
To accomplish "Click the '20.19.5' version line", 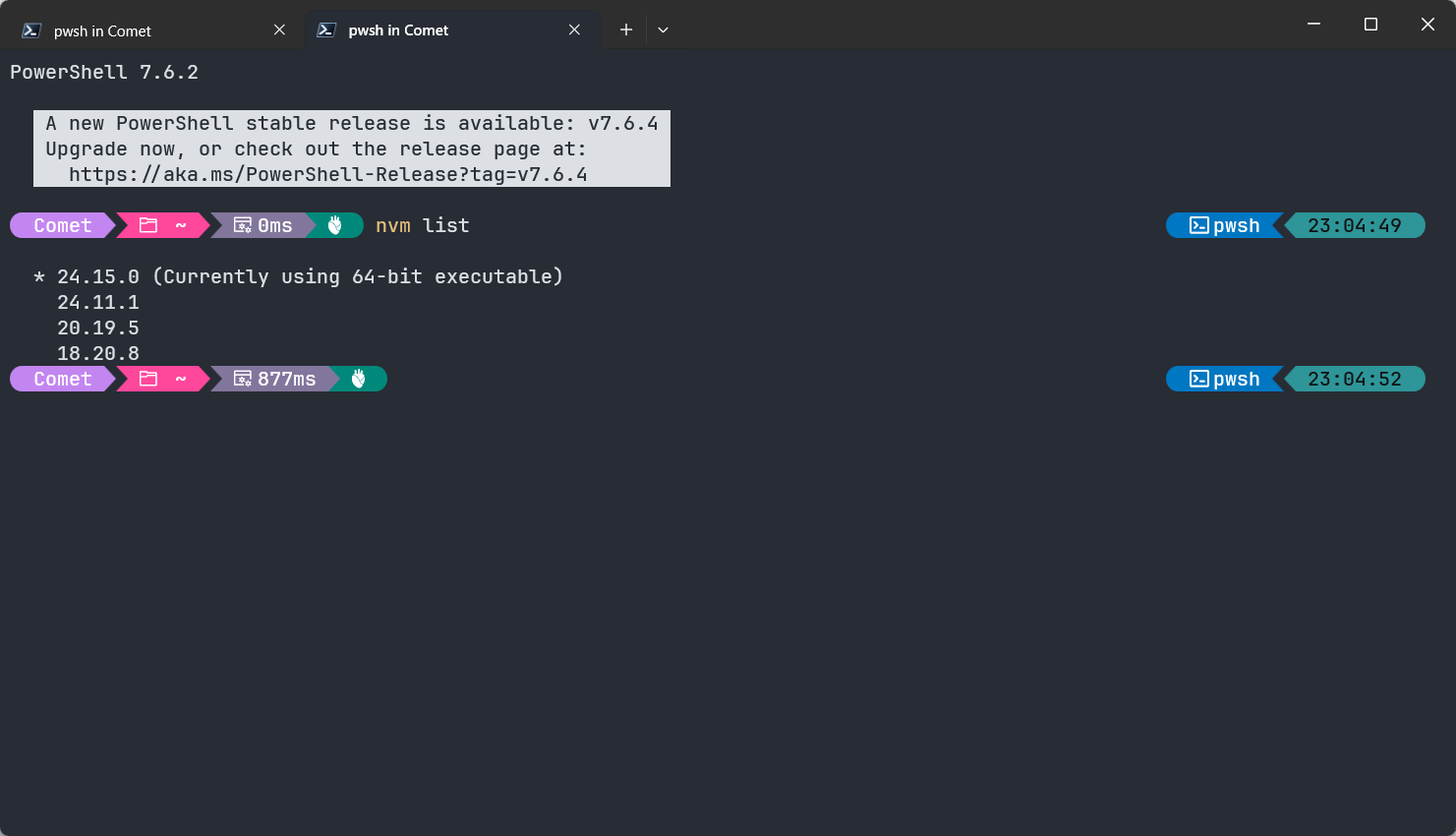I will 98,328.
